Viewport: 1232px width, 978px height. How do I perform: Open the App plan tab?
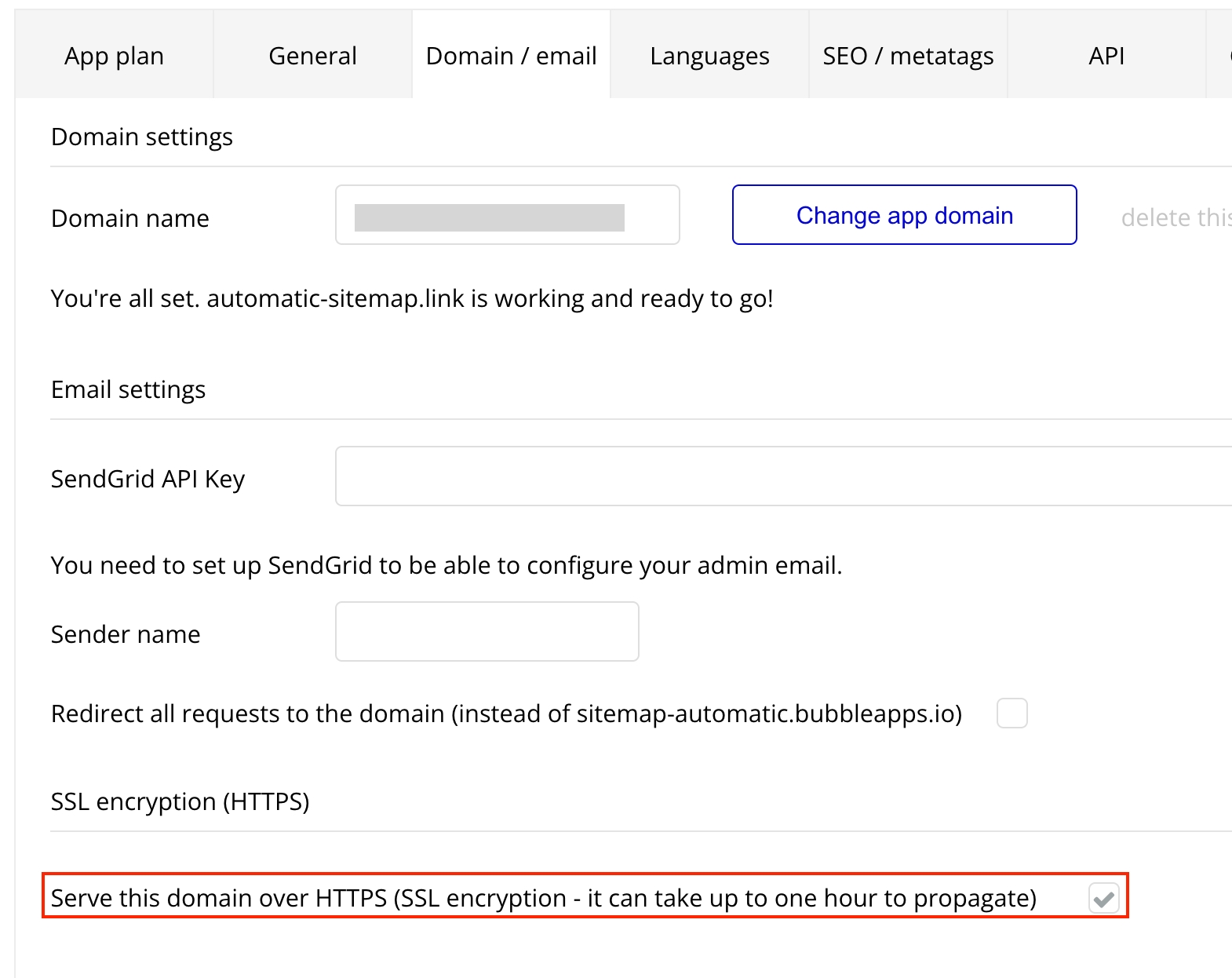pos(114,56)
